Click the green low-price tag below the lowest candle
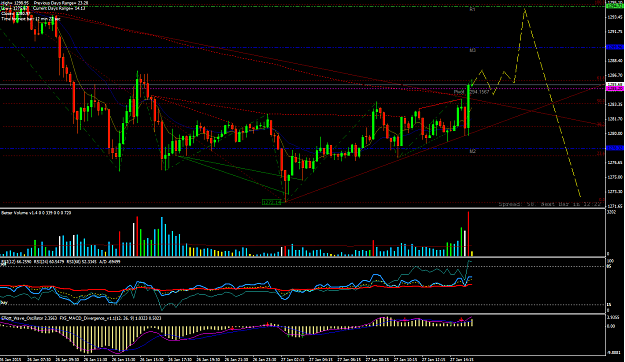 pyautogui.click(x=271, y=203)
